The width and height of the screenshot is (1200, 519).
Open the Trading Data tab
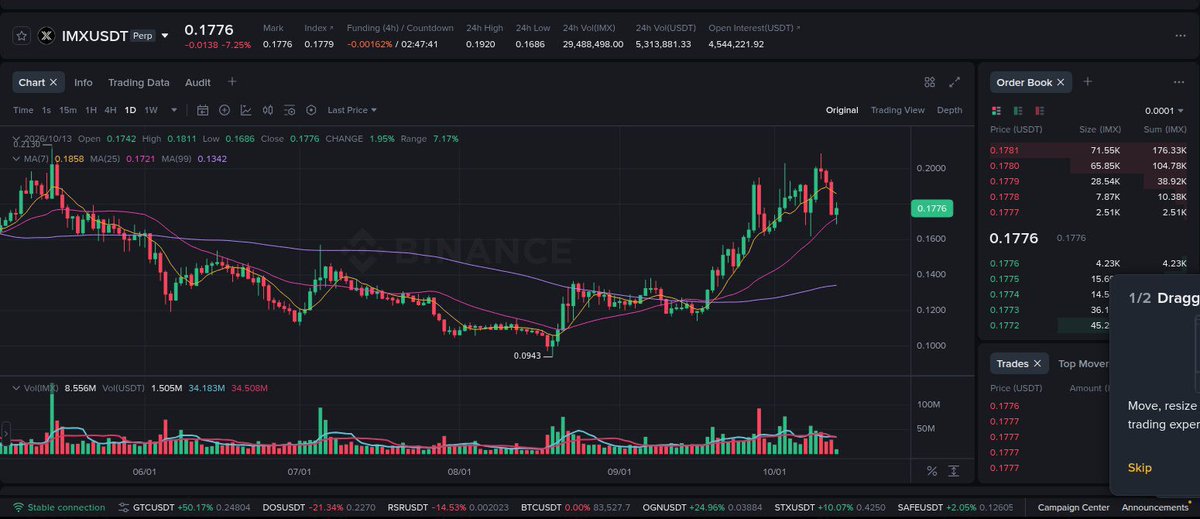coord(138,82)
